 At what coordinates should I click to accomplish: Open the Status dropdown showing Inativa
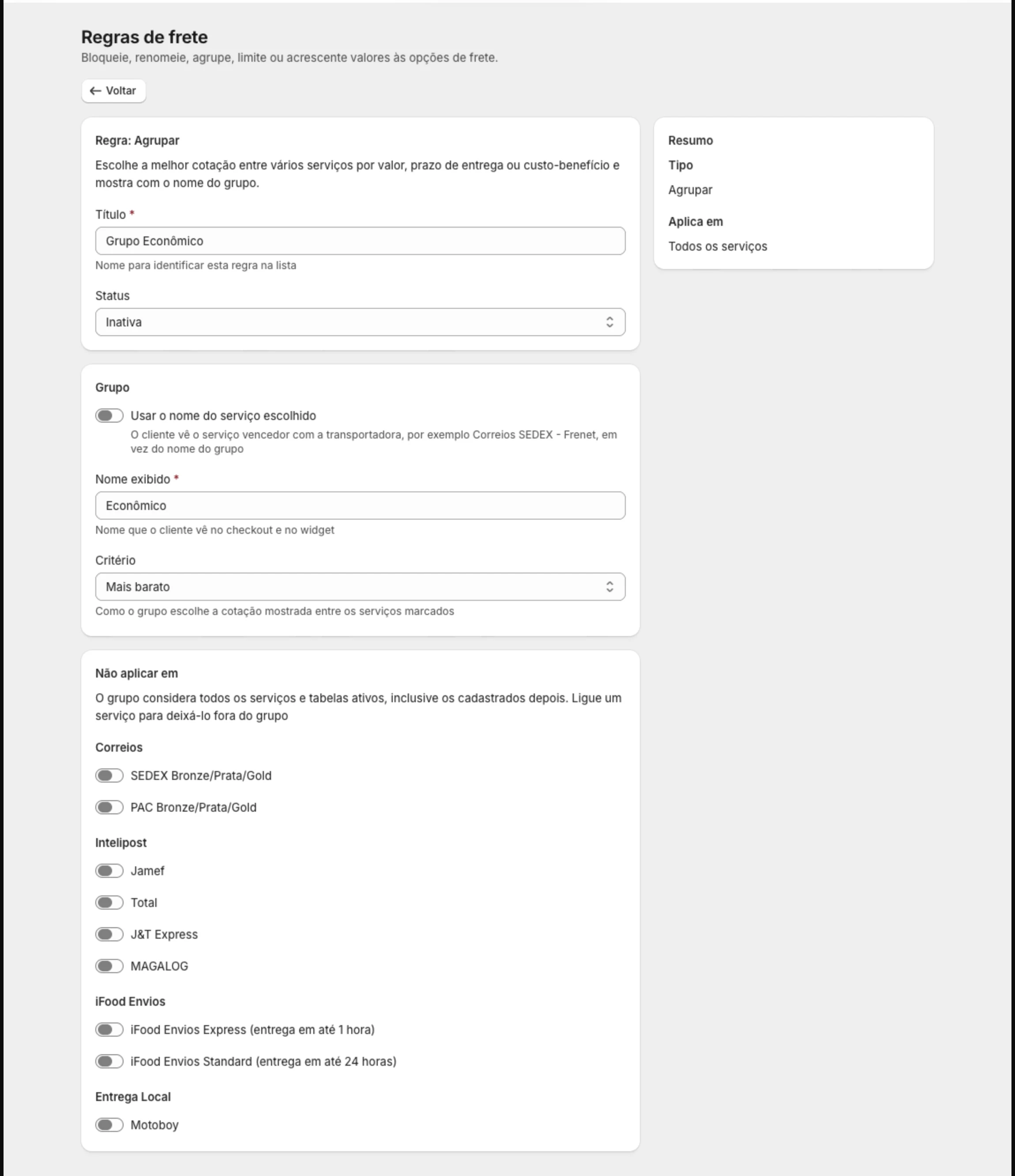pyautogui.click(x=361, y=322)
